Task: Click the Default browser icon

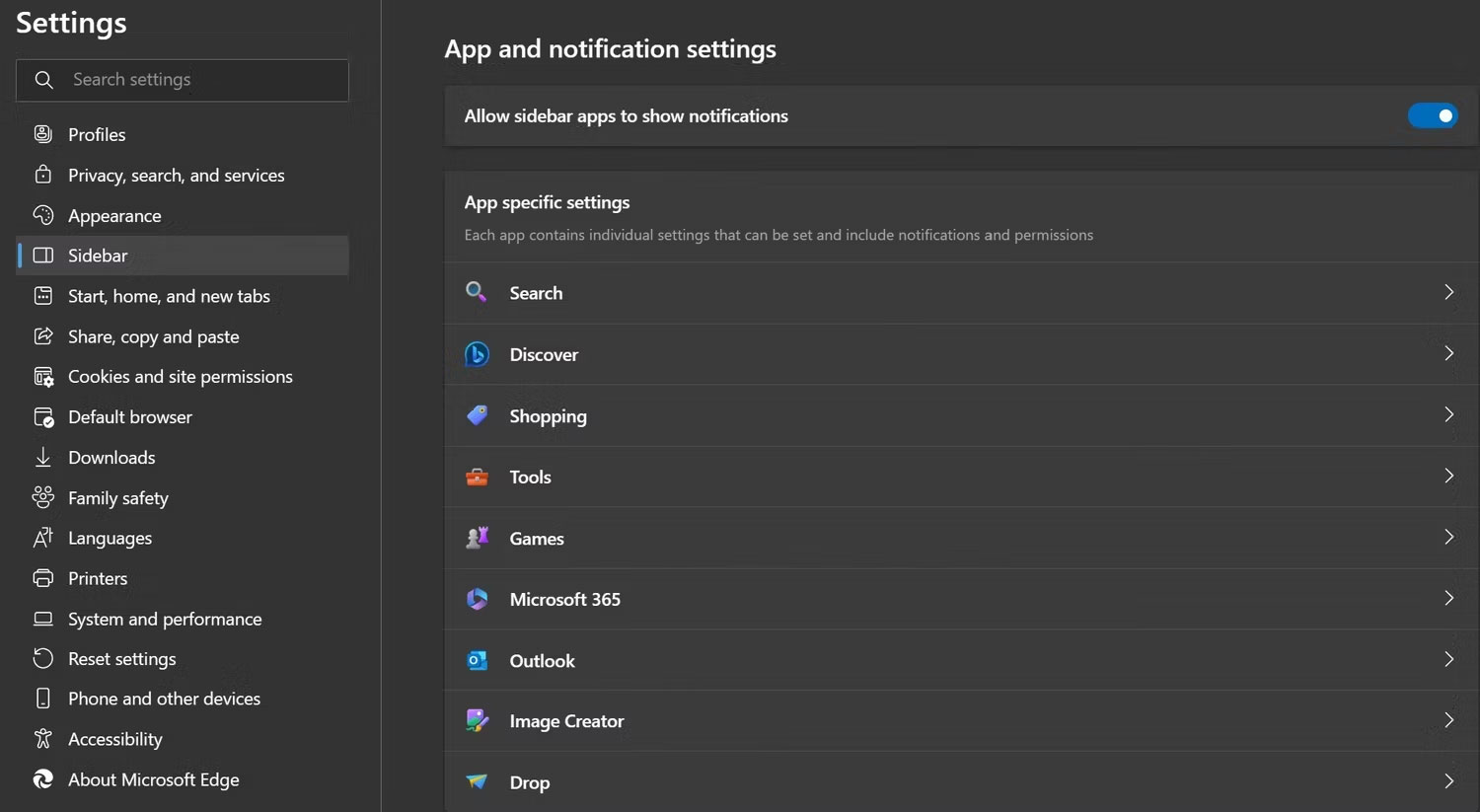Action: [x=43, y=417]
